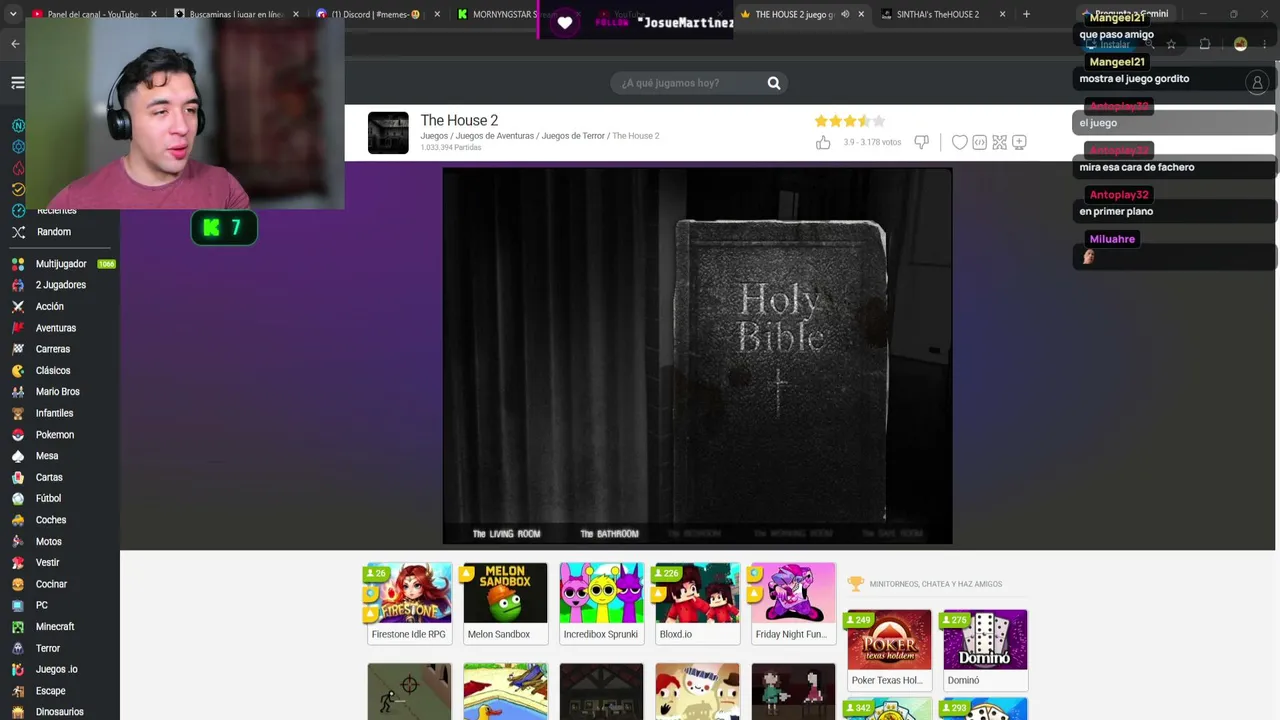Click the Clásicos Pac-Man icon
The height and width of the screenshot is (720, 1280).
point(18,371)
